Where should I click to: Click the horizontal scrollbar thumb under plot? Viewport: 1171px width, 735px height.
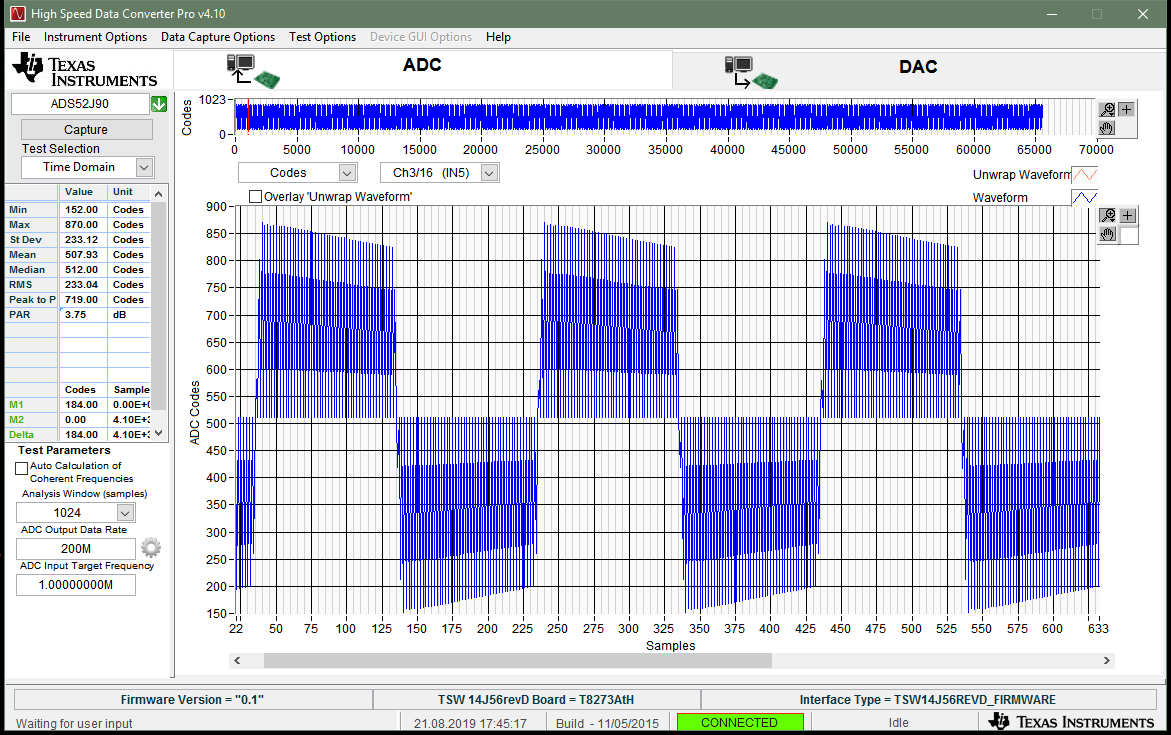coord(518,660)
